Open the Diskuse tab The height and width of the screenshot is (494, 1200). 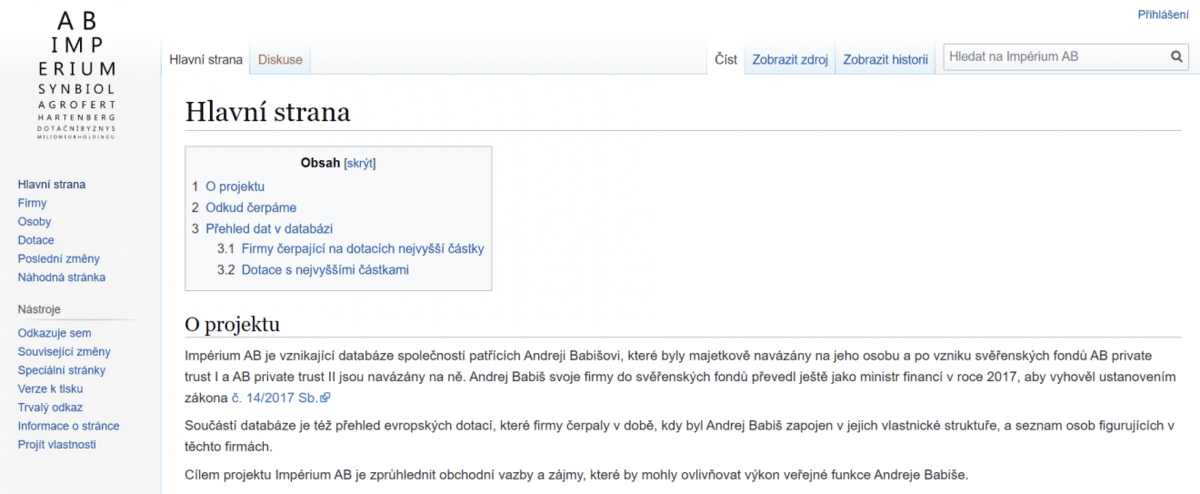(x=280, y=60)
